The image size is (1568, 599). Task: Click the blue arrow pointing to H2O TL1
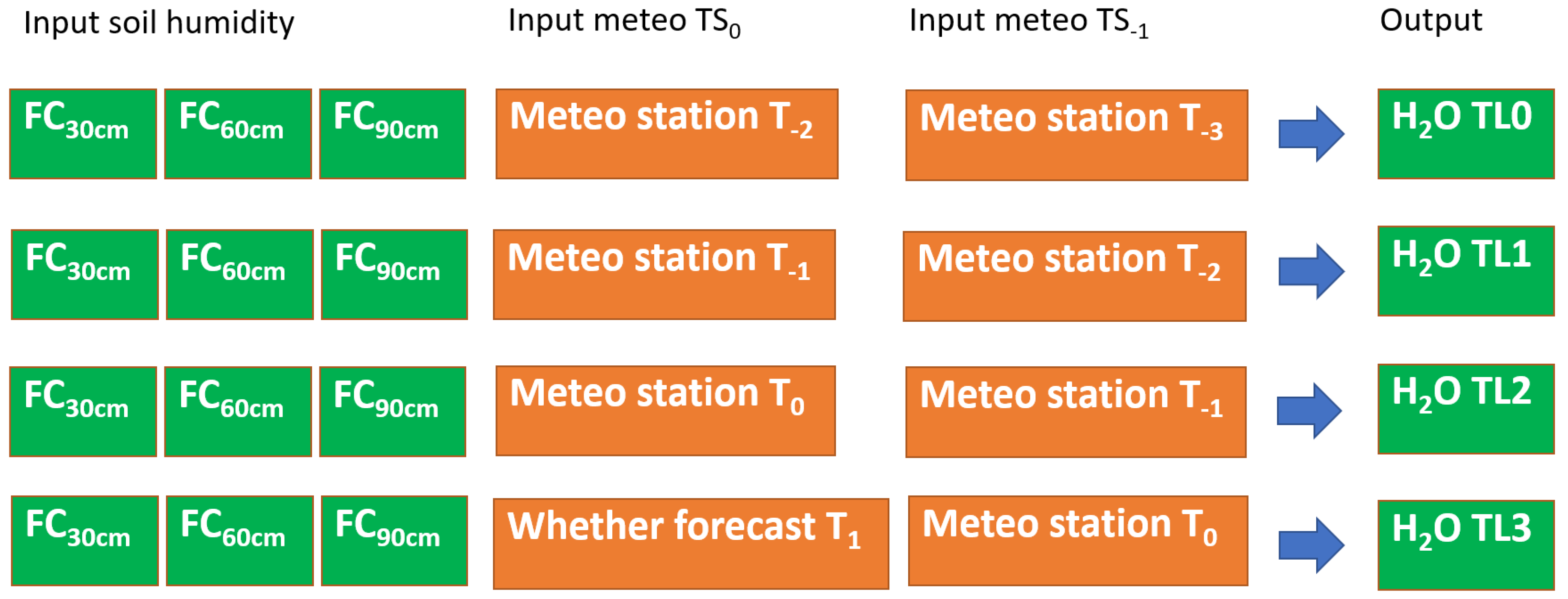[1311, 271]
